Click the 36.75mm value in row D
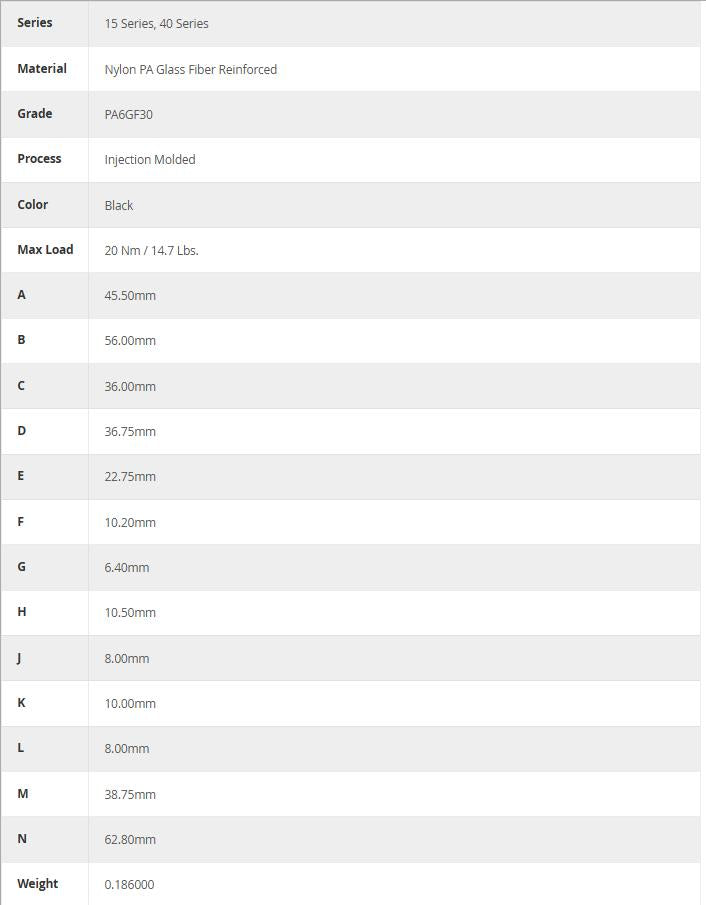 click(x=130, y=432)
